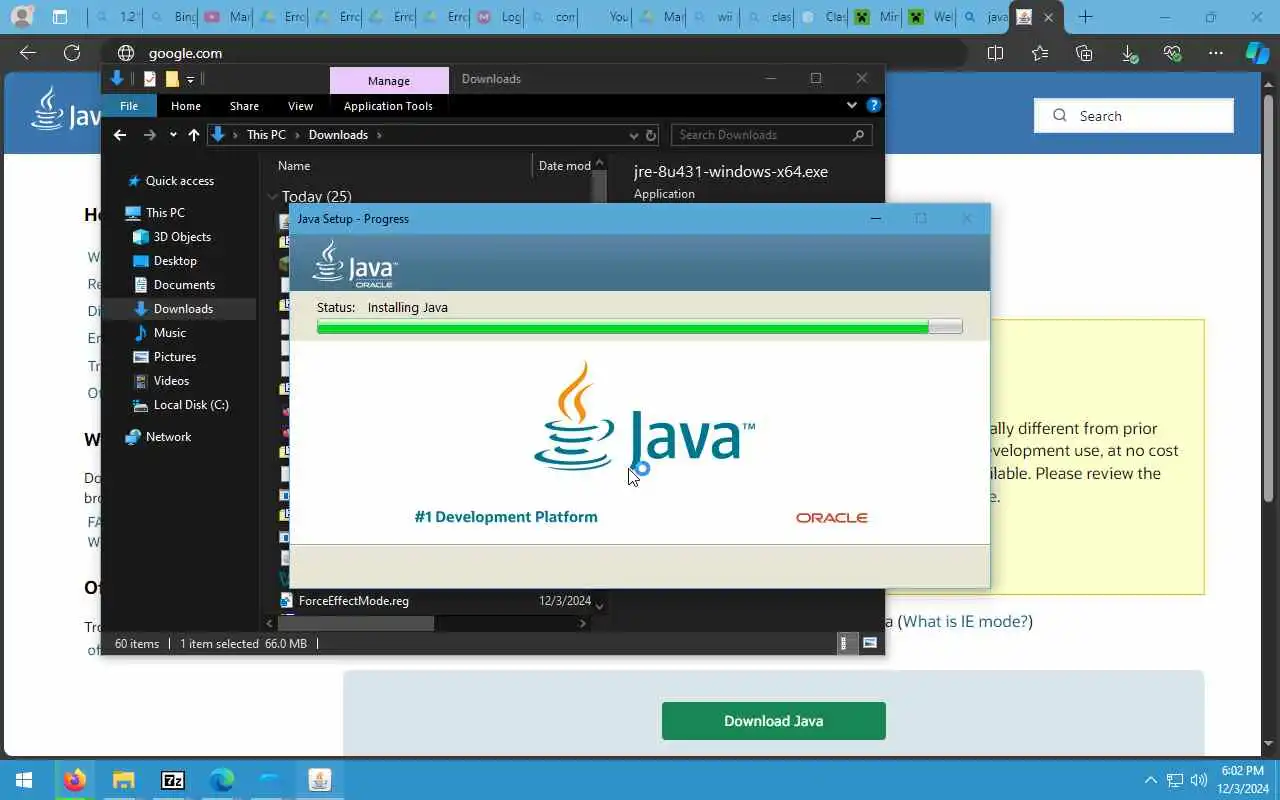1280x800 pixels.
Task: Open Edge downloads icon in toolbar
Action: click(x=1129, y=53)
